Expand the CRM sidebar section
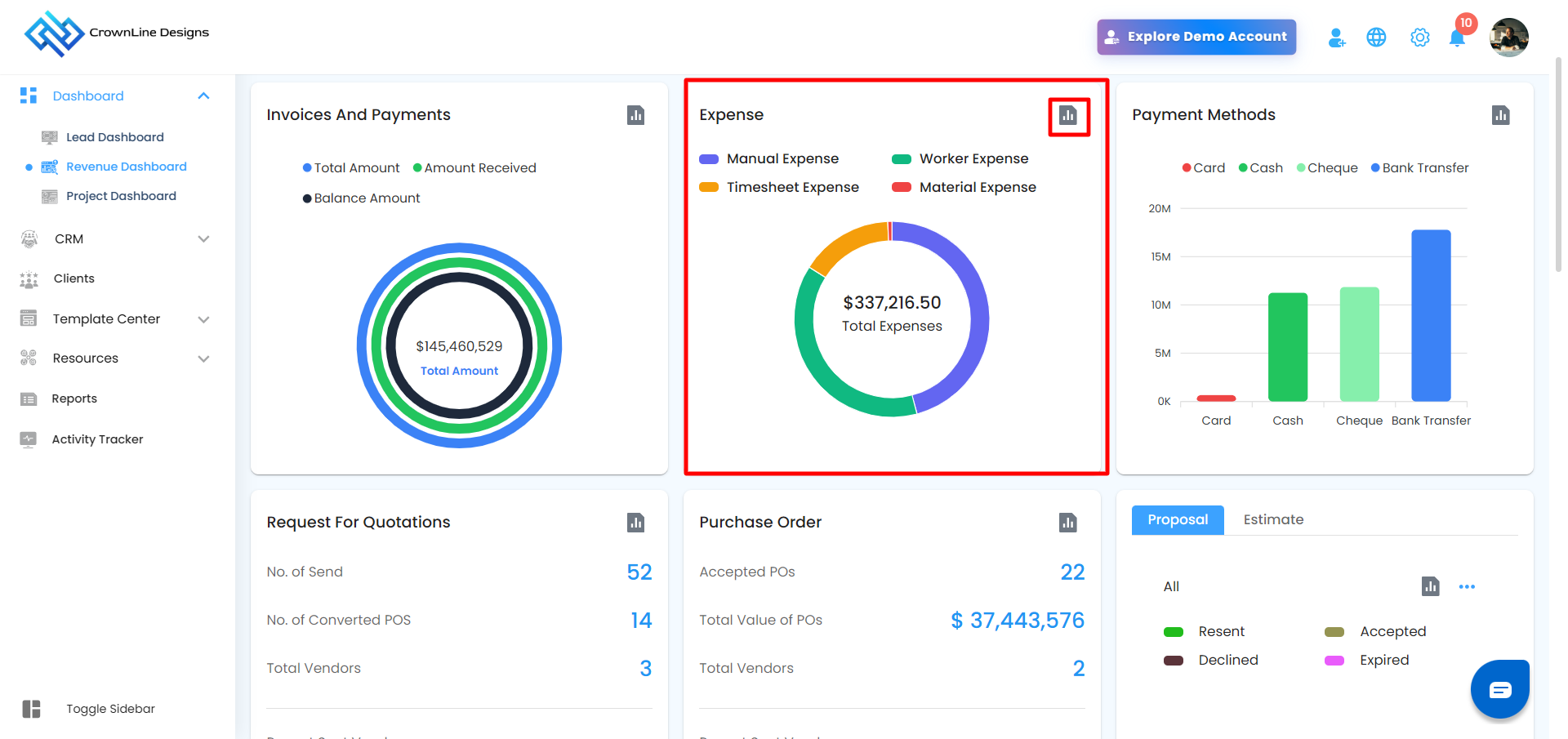 [x=203, y=239]
